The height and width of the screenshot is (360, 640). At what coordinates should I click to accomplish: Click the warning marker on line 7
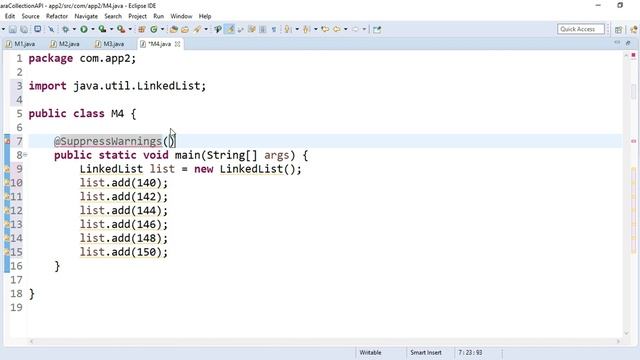pos(7,141)
